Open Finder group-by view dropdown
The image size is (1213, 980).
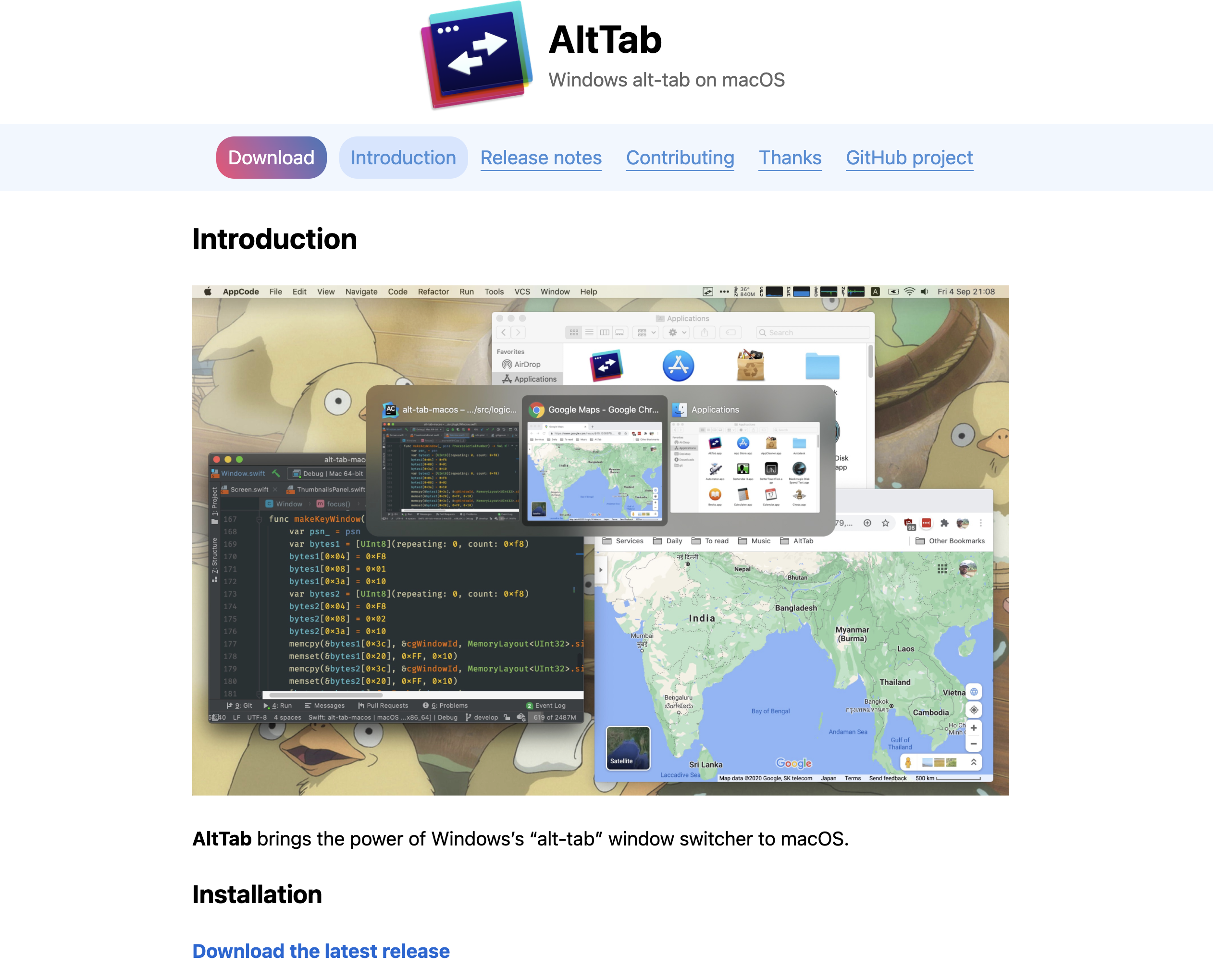pos(646,332)
